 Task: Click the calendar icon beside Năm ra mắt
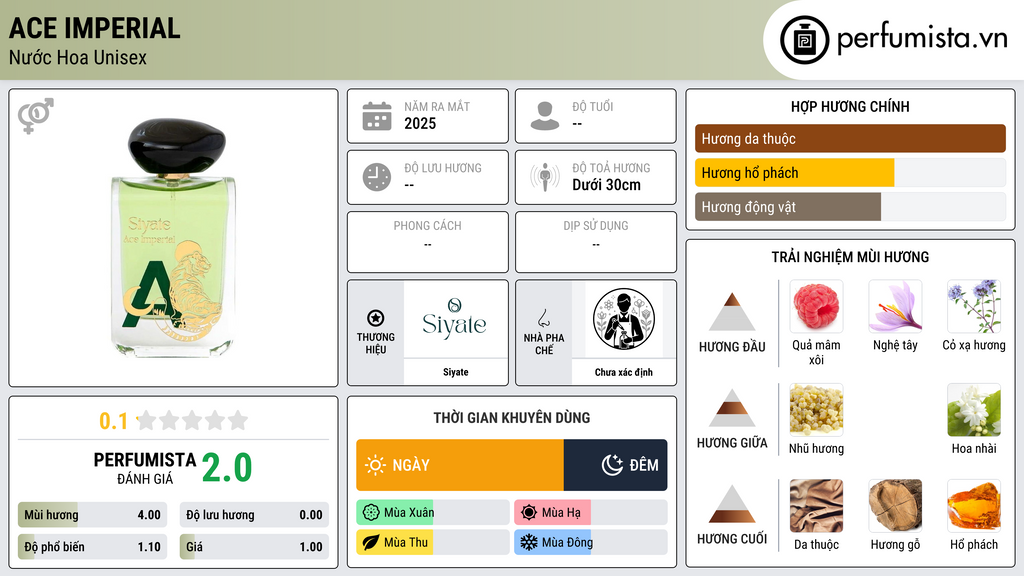point(377,116)
